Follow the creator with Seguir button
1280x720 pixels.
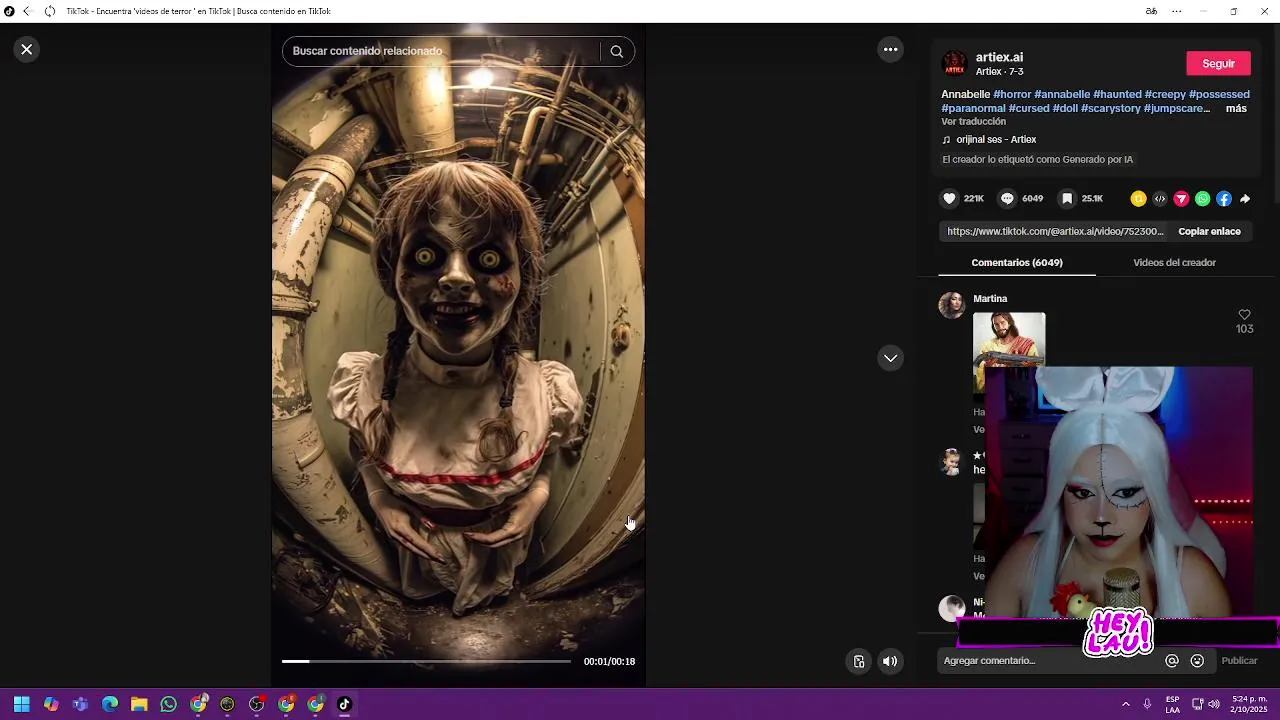(x=1218, y=63)
